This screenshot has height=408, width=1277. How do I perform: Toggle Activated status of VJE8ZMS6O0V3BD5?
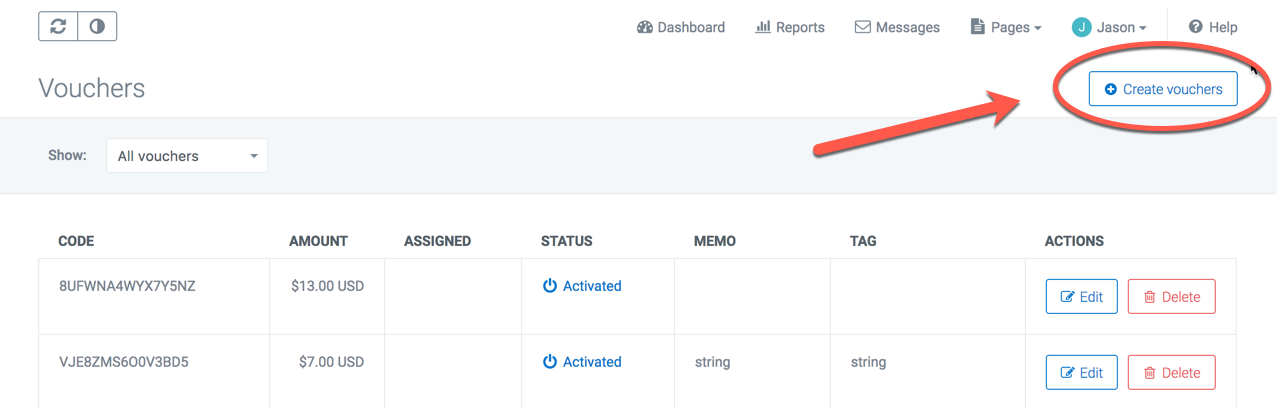pos(582,362)
